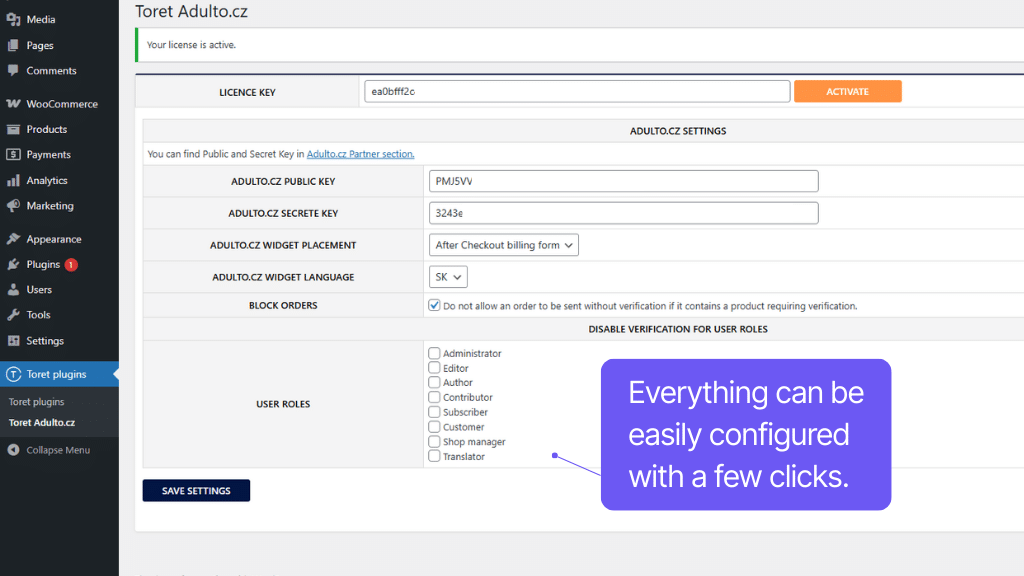The height and width of the screenshot is (576, 1024).
Task: Check the Administrator role checkbox
Action: pos(434,353)
